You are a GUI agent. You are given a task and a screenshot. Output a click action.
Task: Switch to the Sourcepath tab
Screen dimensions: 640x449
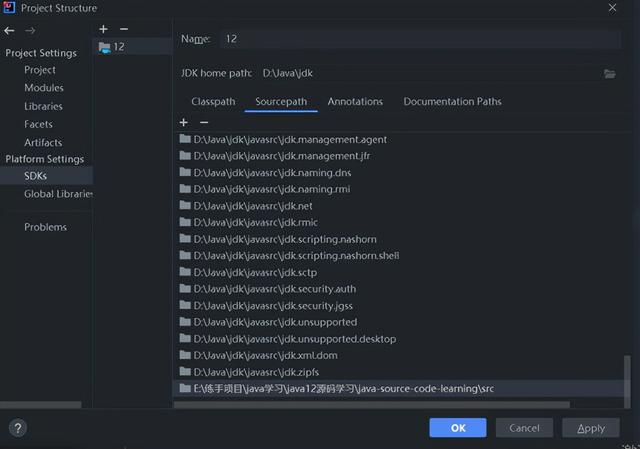(281, 102)
